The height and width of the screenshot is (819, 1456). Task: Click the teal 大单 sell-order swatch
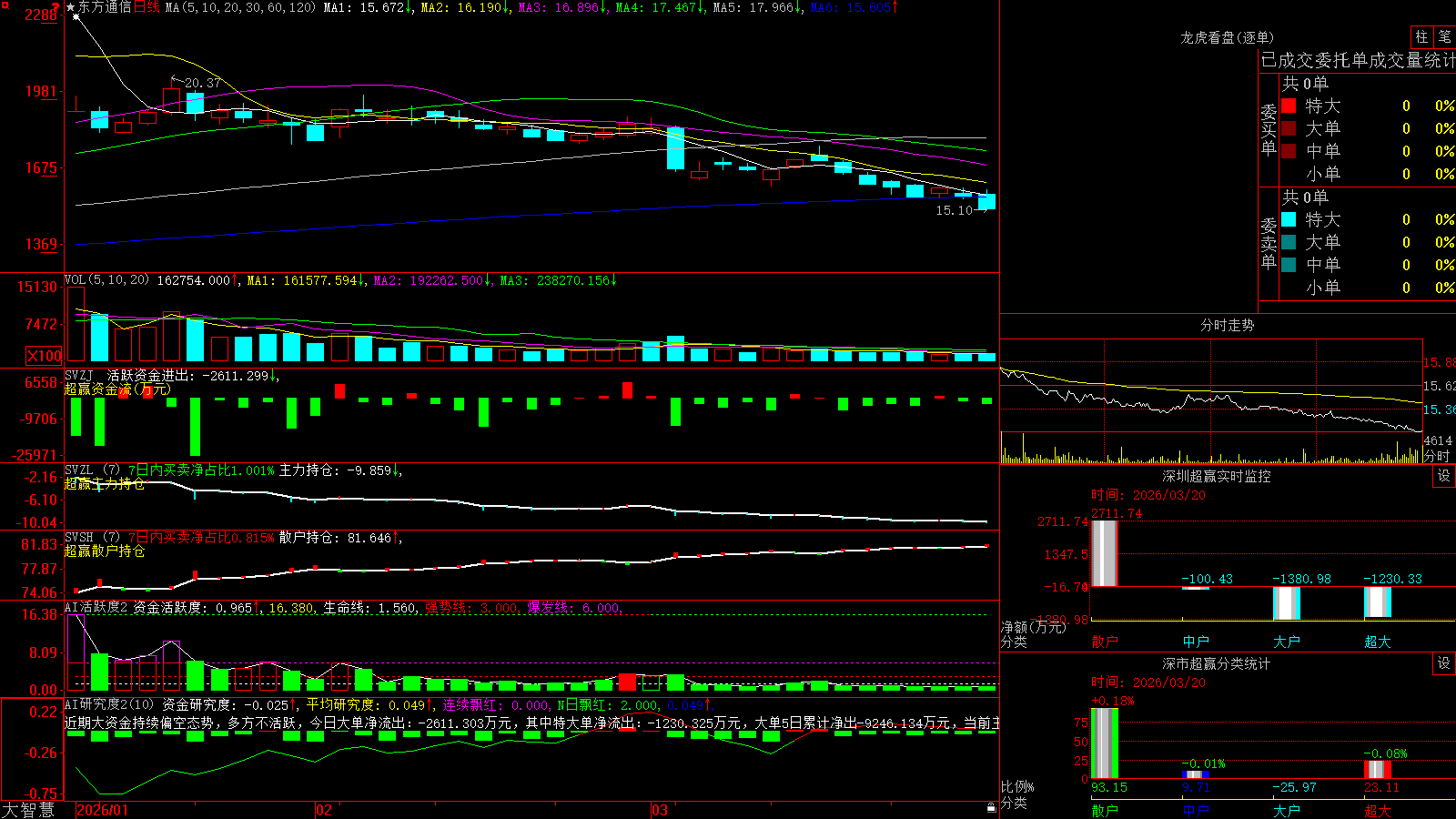tap(1289, 242)
